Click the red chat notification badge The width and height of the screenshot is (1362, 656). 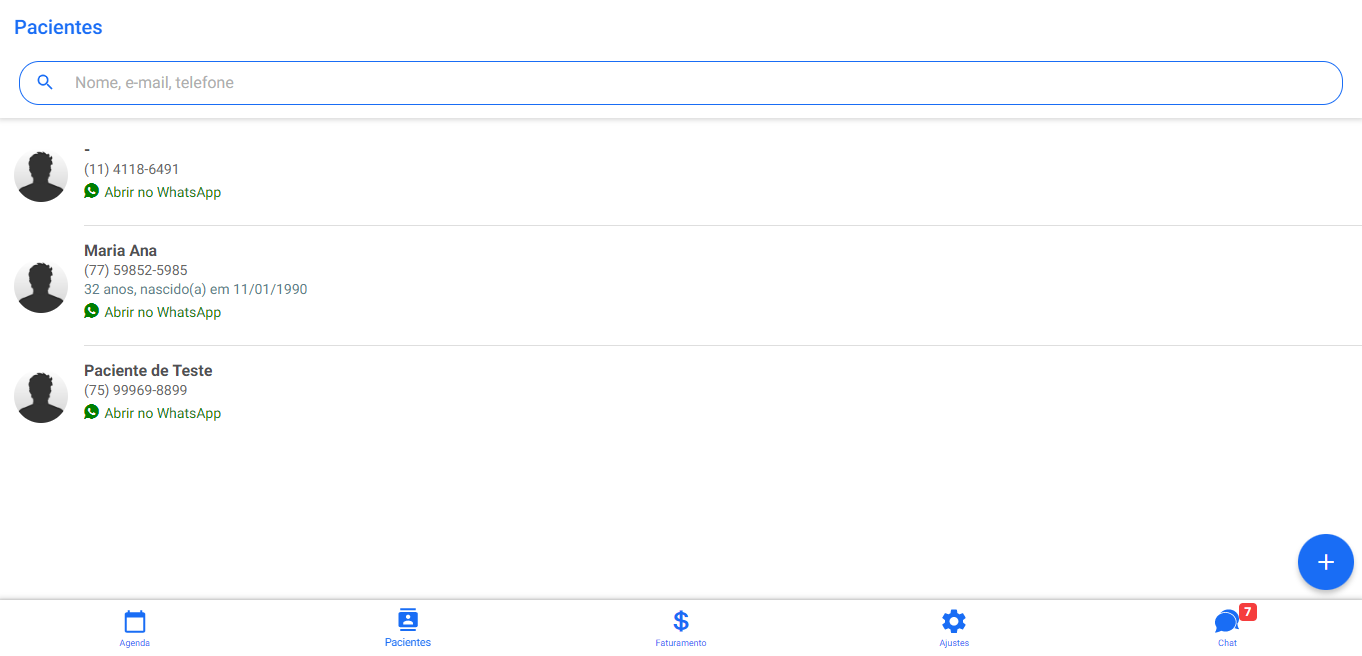coord(1247,611)
